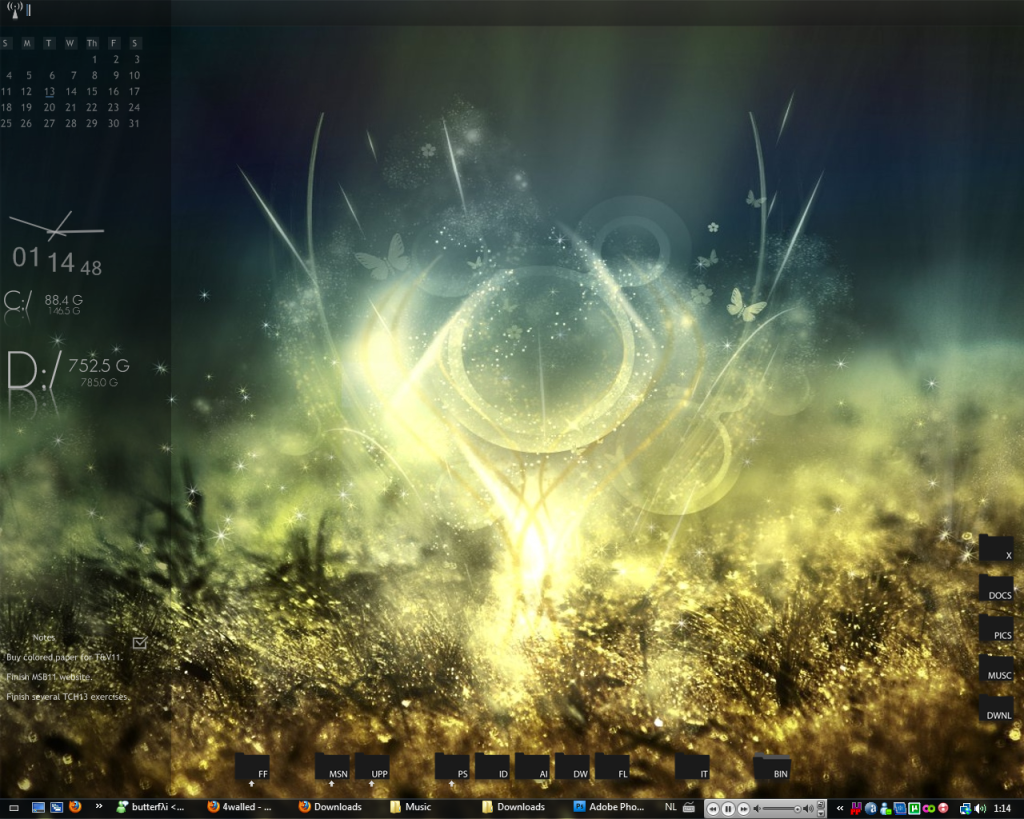
Task: Launch the PS shortcut on the desktop
Action: 452,767
